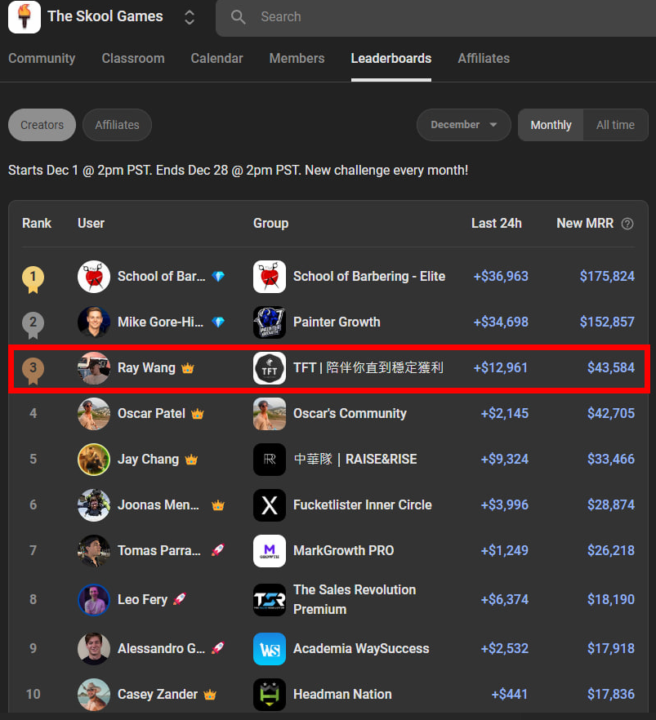The height and width of the screenshot is (720, 656).
Task: Click crown badge next to Ray Wang
Action: pos(187,368)
